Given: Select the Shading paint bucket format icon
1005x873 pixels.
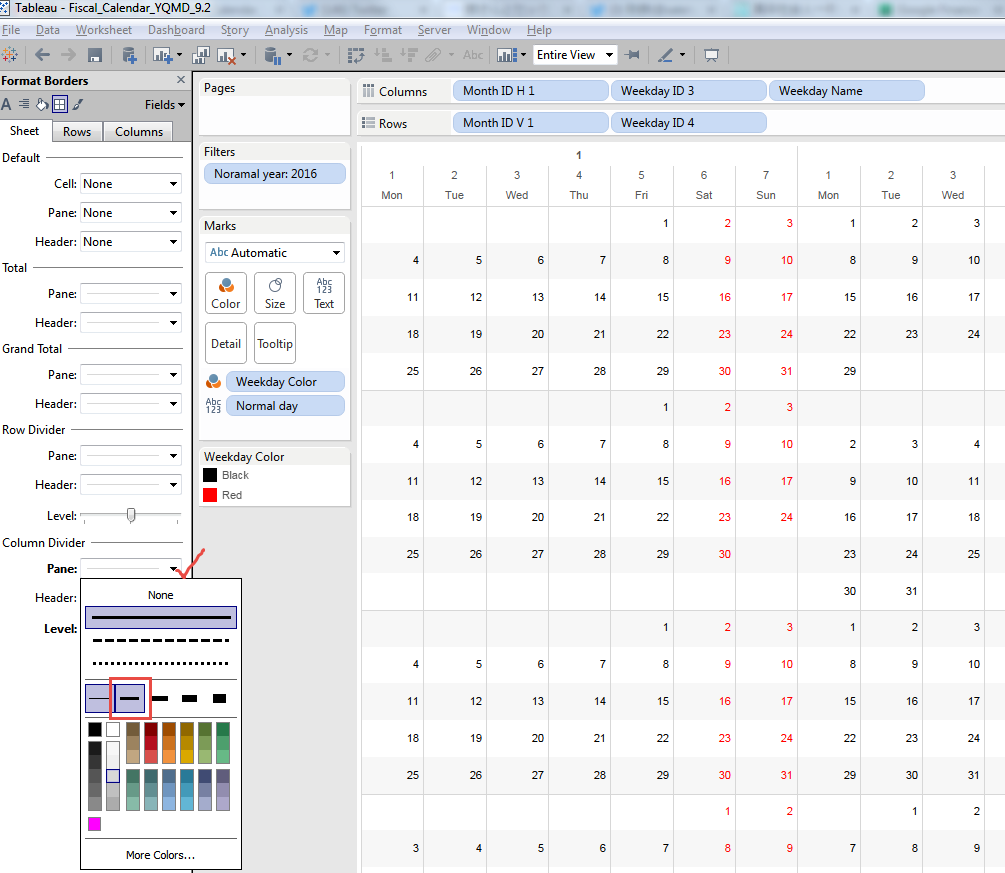Looking at the screenshot, I should (x=42, y=104).
